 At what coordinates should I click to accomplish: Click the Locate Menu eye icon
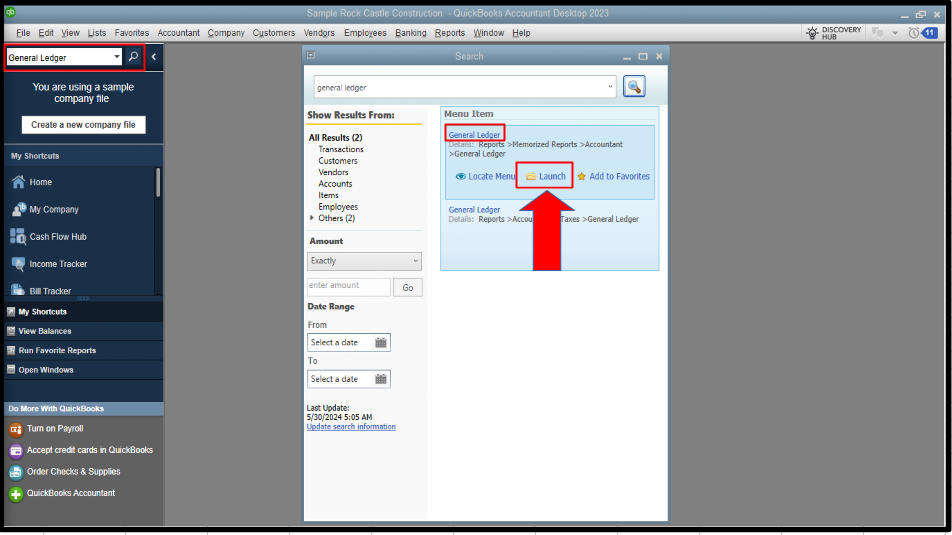click(x=461, y=176)
